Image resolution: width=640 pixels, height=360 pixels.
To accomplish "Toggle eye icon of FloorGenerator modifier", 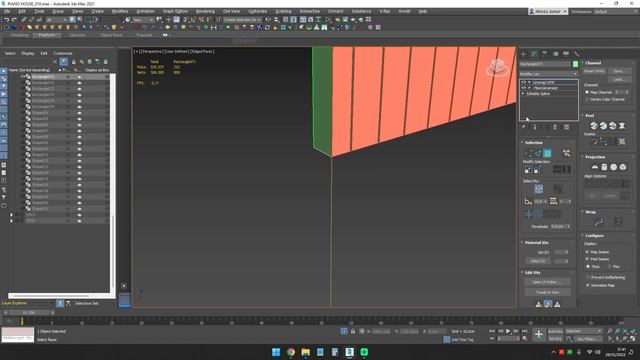I will [x=524, y=88].
